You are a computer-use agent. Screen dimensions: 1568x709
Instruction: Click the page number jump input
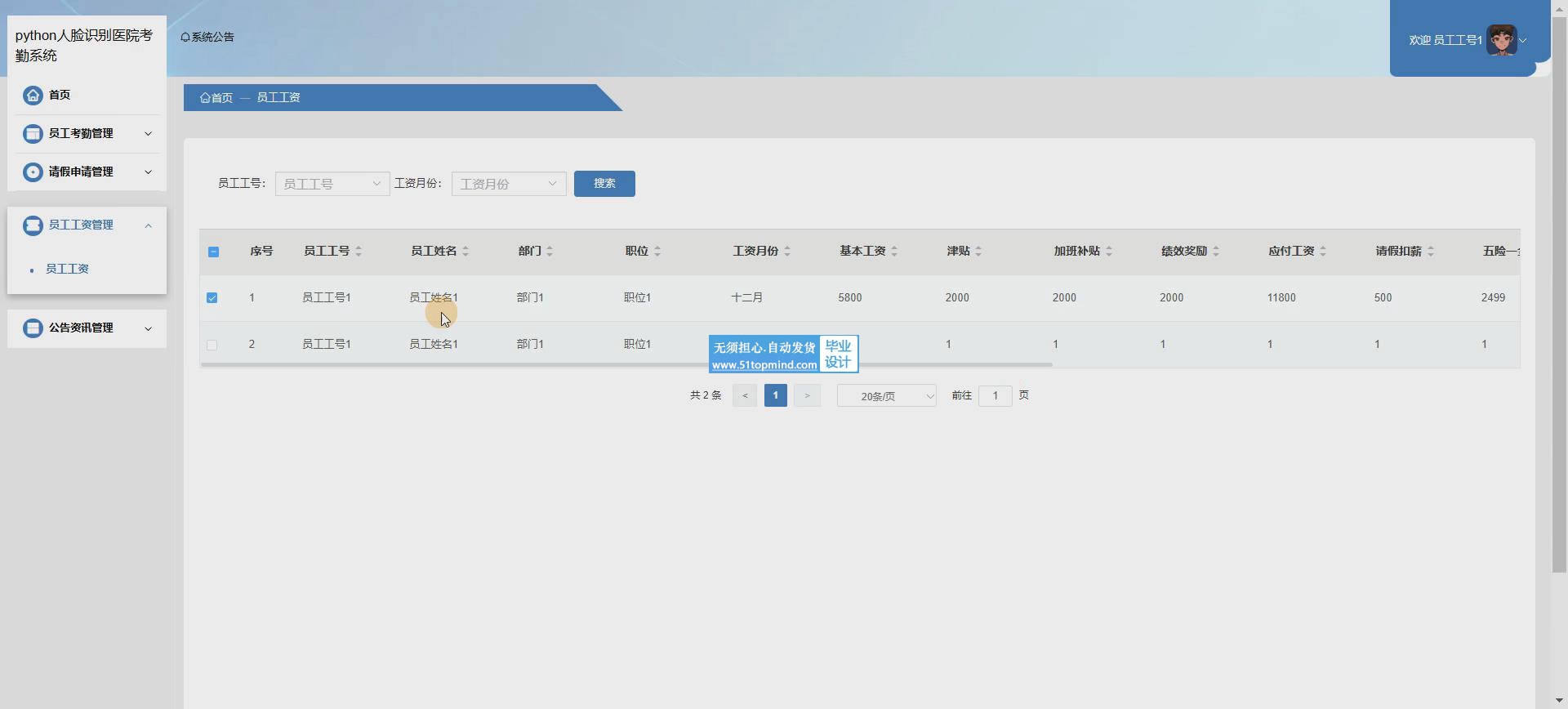pyautogui.click(x=995, y=396)
